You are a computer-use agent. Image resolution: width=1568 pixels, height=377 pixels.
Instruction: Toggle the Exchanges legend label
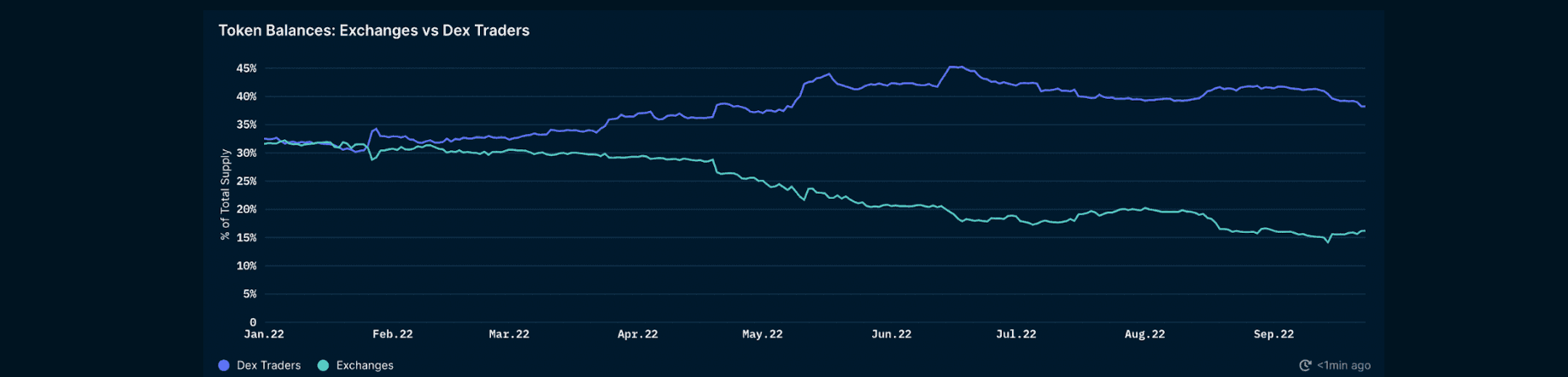coord(365,365)
